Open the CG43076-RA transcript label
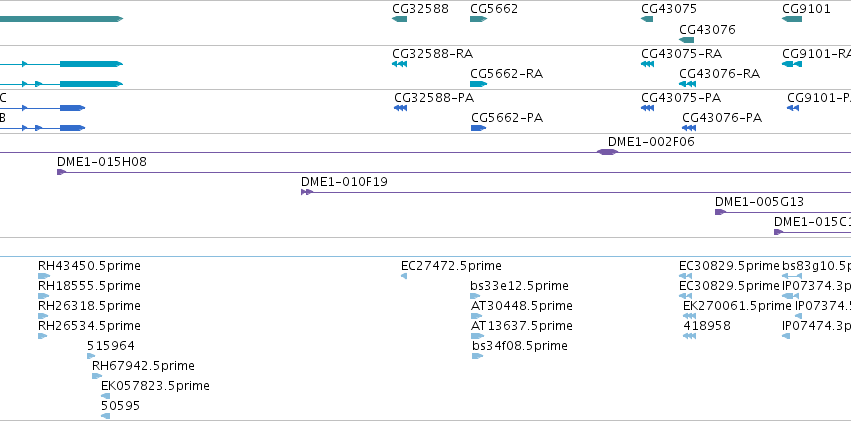Image resolution: width=851 pixels, height=421 pixels. click(x=720, y=74)
